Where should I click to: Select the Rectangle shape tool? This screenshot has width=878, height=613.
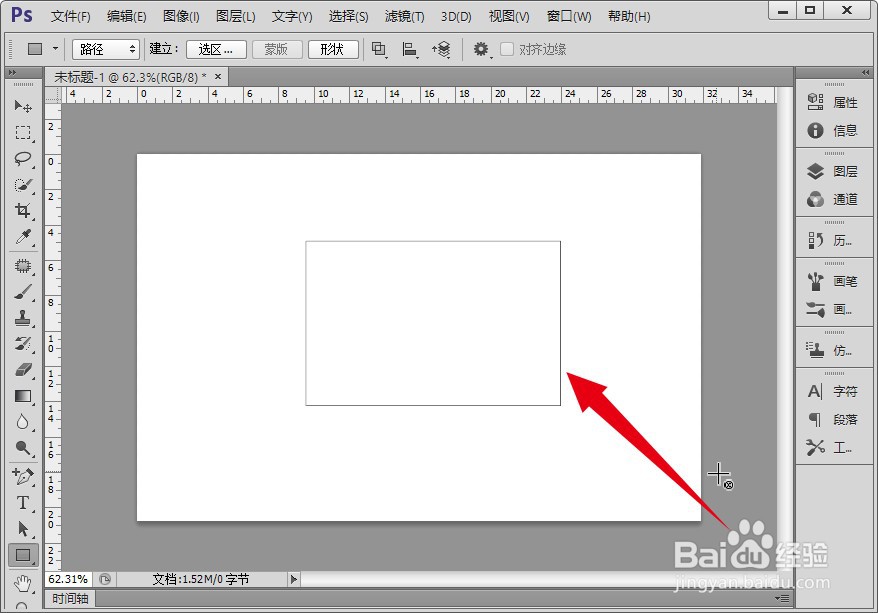[23, 555]
